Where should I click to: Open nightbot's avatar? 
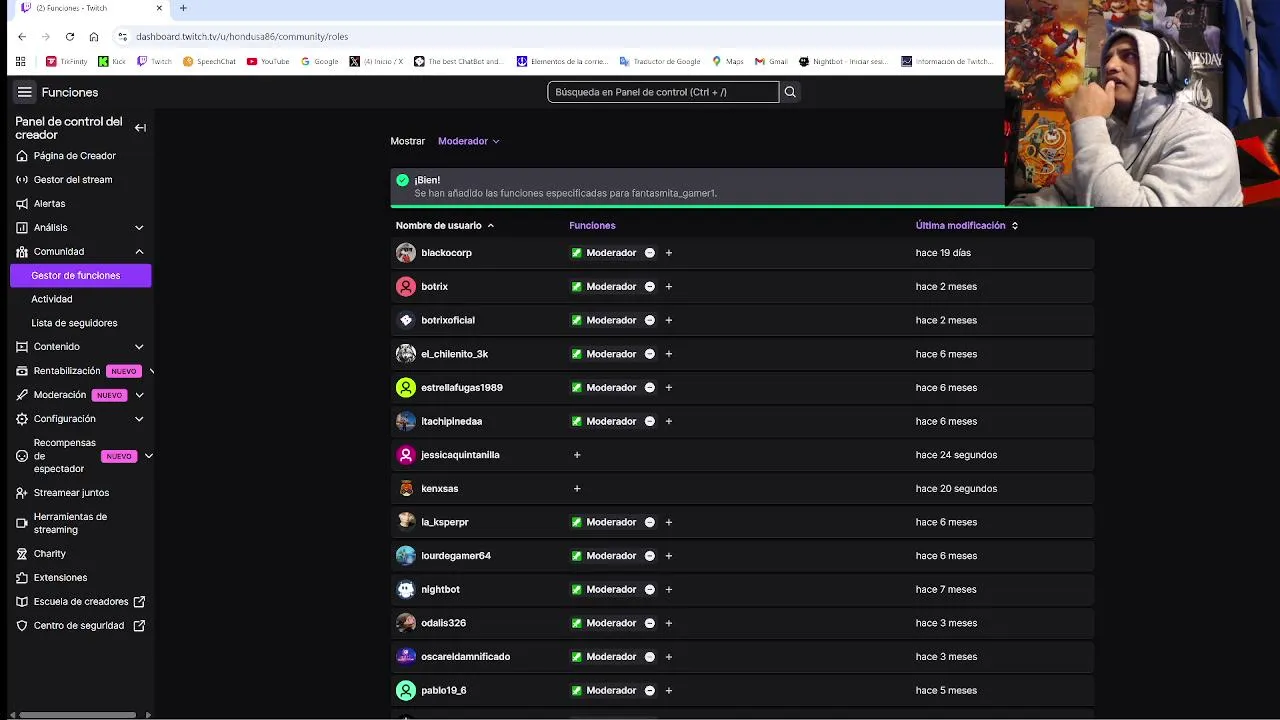405,590
